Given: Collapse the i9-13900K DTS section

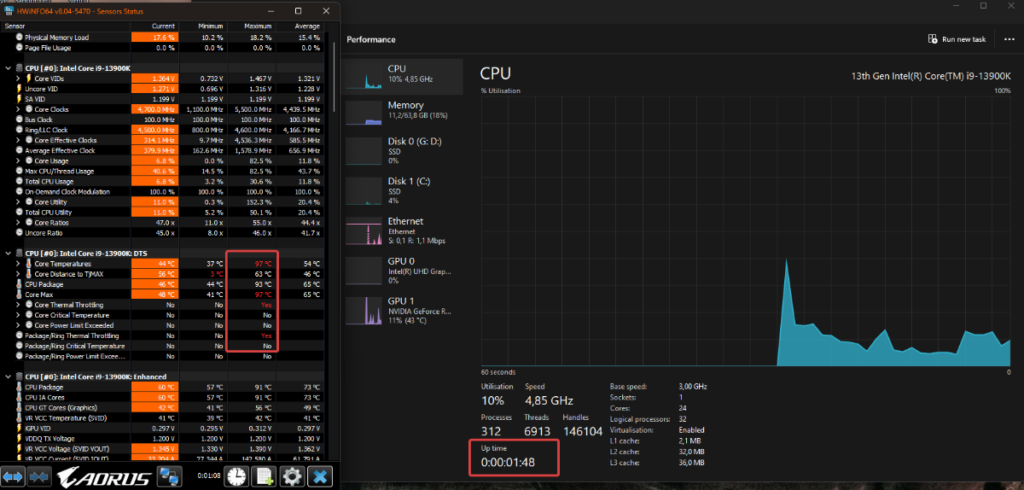Looking at the screenshot, I should pos(8,253).
